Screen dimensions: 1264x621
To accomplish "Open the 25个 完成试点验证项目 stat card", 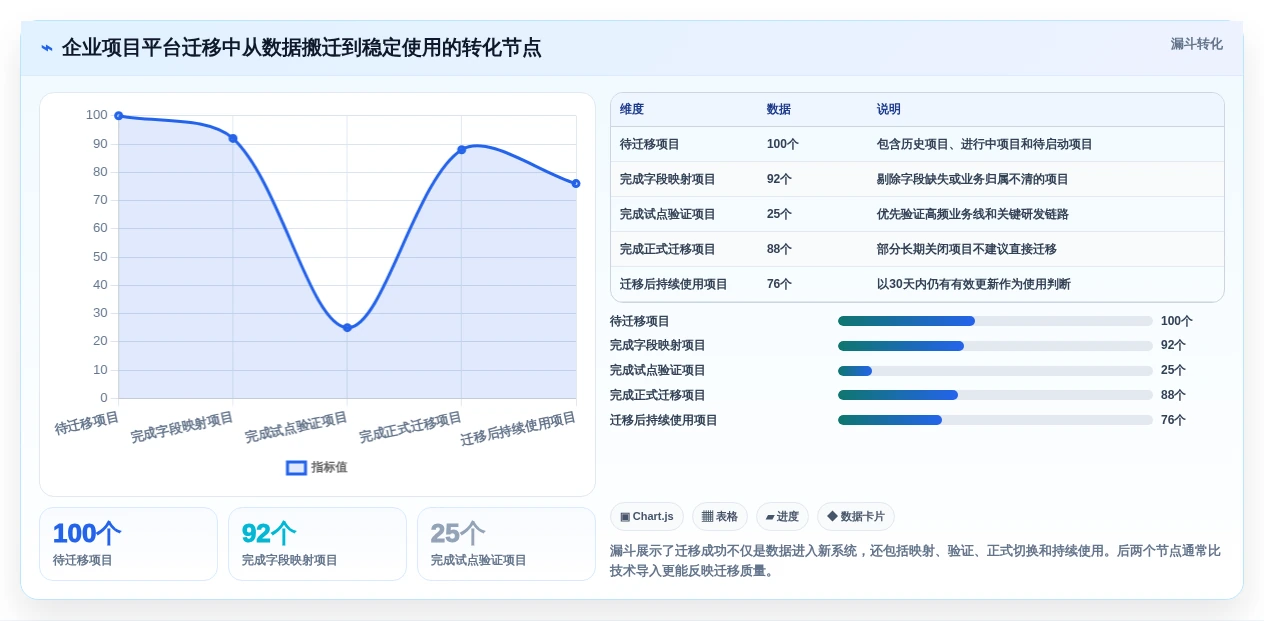I will click(506, 544).
